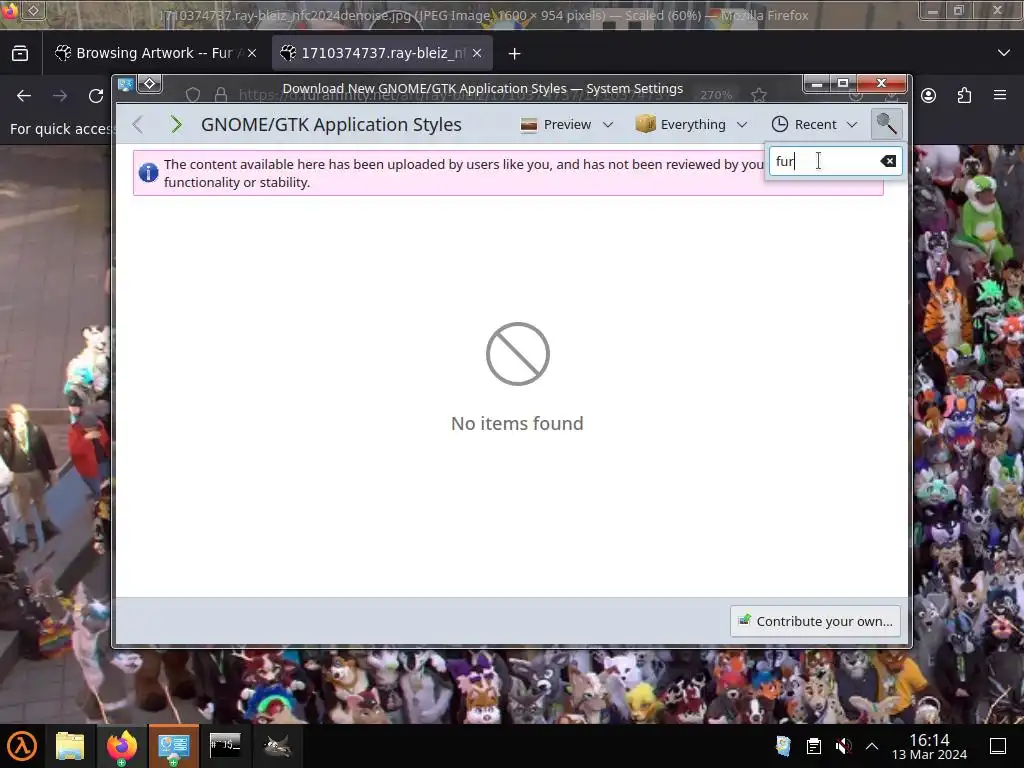Open the clock showing 16:14
Image resolution: width=1024 pixels, height=768 pixels.
(x=929, y=746)
